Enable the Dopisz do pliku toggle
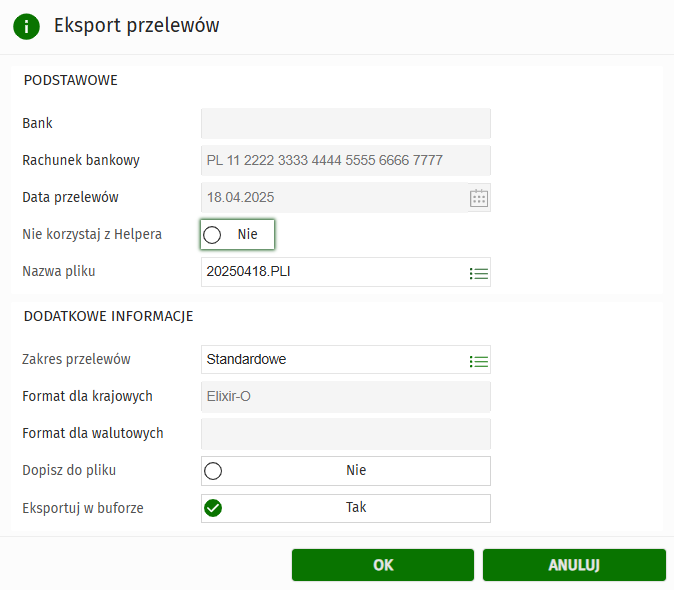674x590 pixels. [x=345, y=471]
